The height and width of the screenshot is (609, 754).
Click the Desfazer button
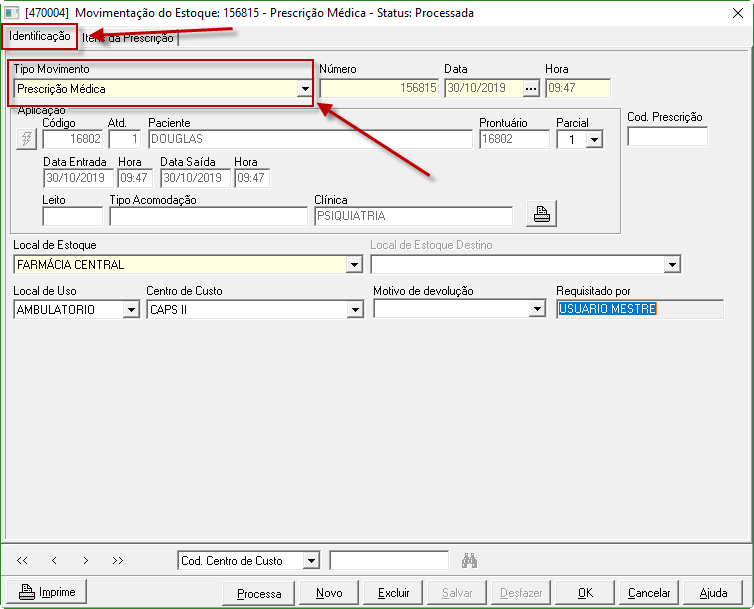coord(521,593)
